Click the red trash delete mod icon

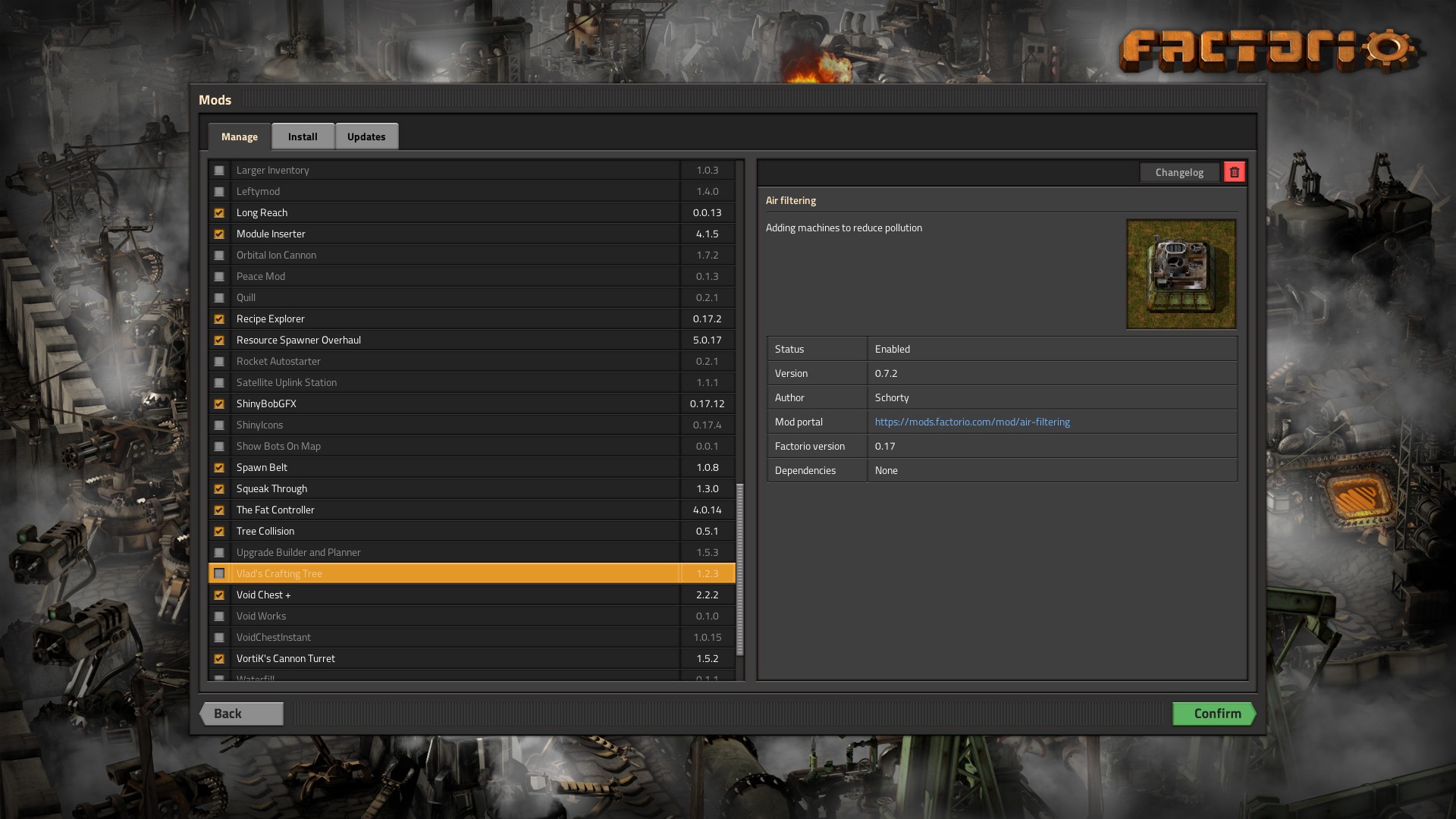coord(1234,172)
